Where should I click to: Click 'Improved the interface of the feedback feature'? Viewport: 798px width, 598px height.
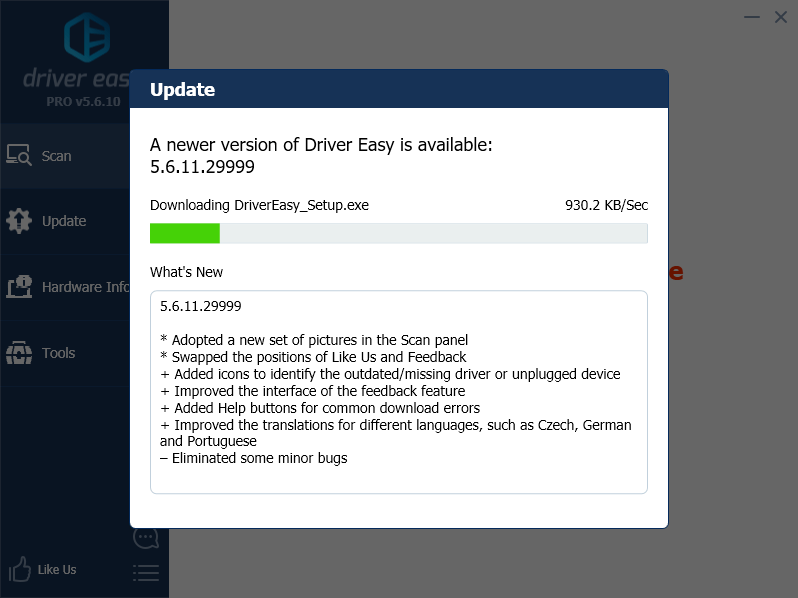(x=312, y=391)
